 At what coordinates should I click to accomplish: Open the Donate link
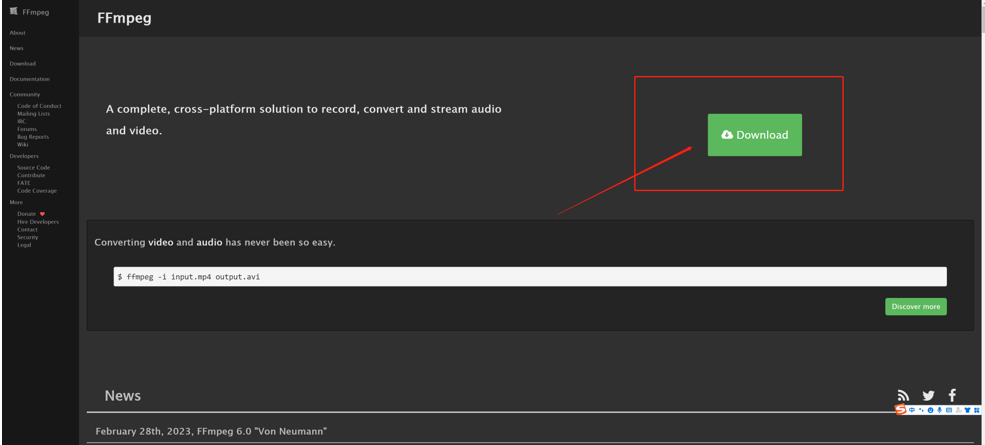click(x=26, y=214)
